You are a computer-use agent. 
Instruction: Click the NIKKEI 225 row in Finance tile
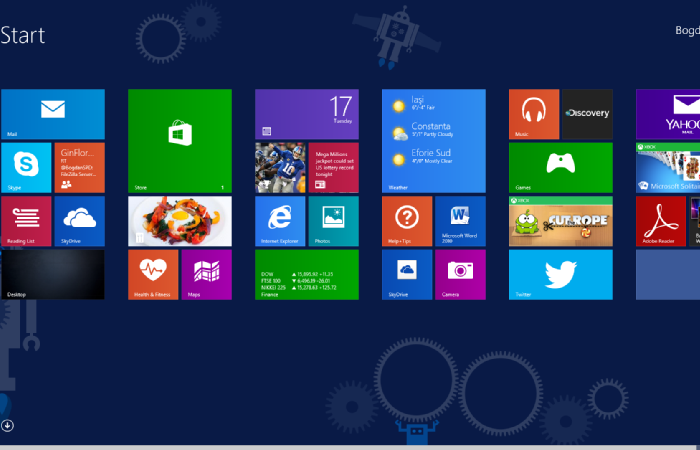point(299,288)
